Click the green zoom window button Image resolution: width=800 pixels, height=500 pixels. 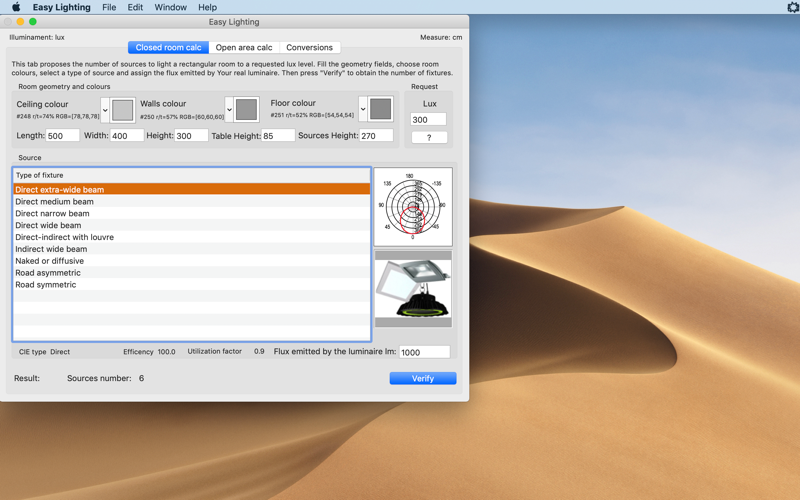(x=33, y=21)
